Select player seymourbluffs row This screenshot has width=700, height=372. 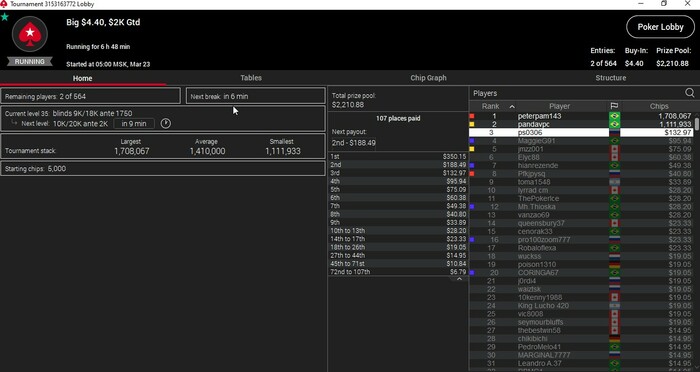point(581,322)
